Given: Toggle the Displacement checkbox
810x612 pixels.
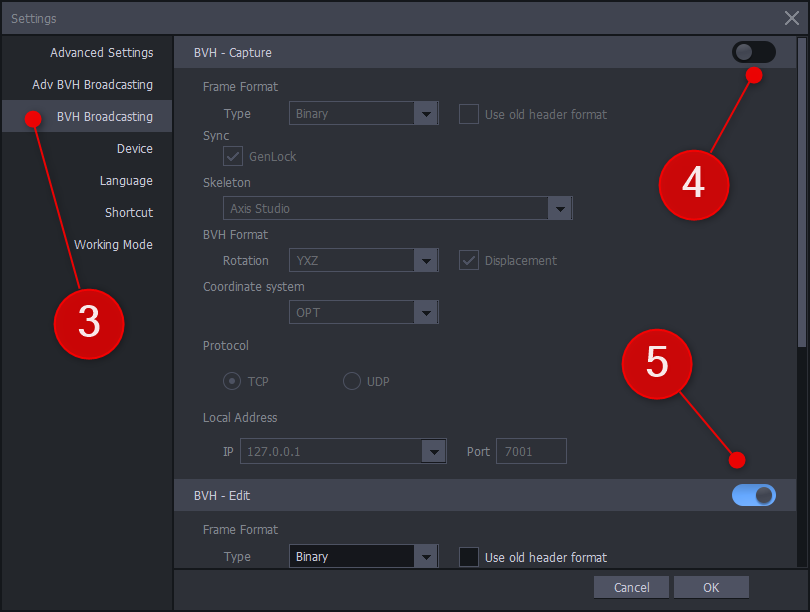Looking at the screenshot, I should tap(469, 260).
